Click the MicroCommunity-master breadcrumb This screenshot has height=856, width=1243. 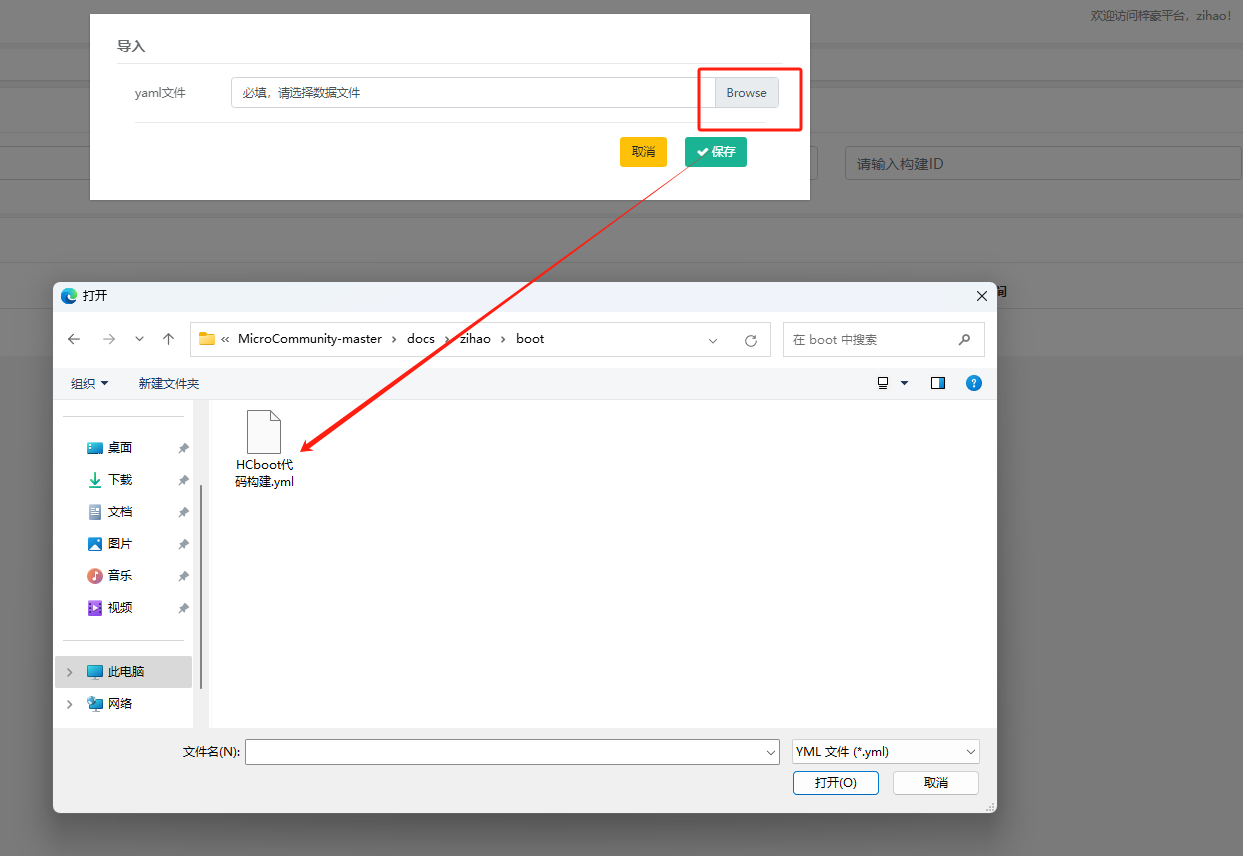pyautogui.click(x=310, y=339)
